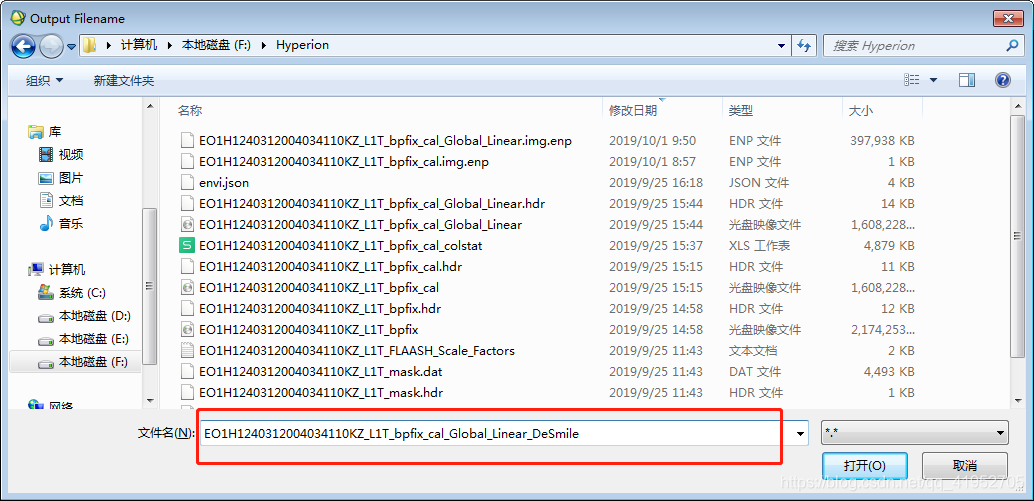Select bpfix disc image file

[x=308, y=330]
